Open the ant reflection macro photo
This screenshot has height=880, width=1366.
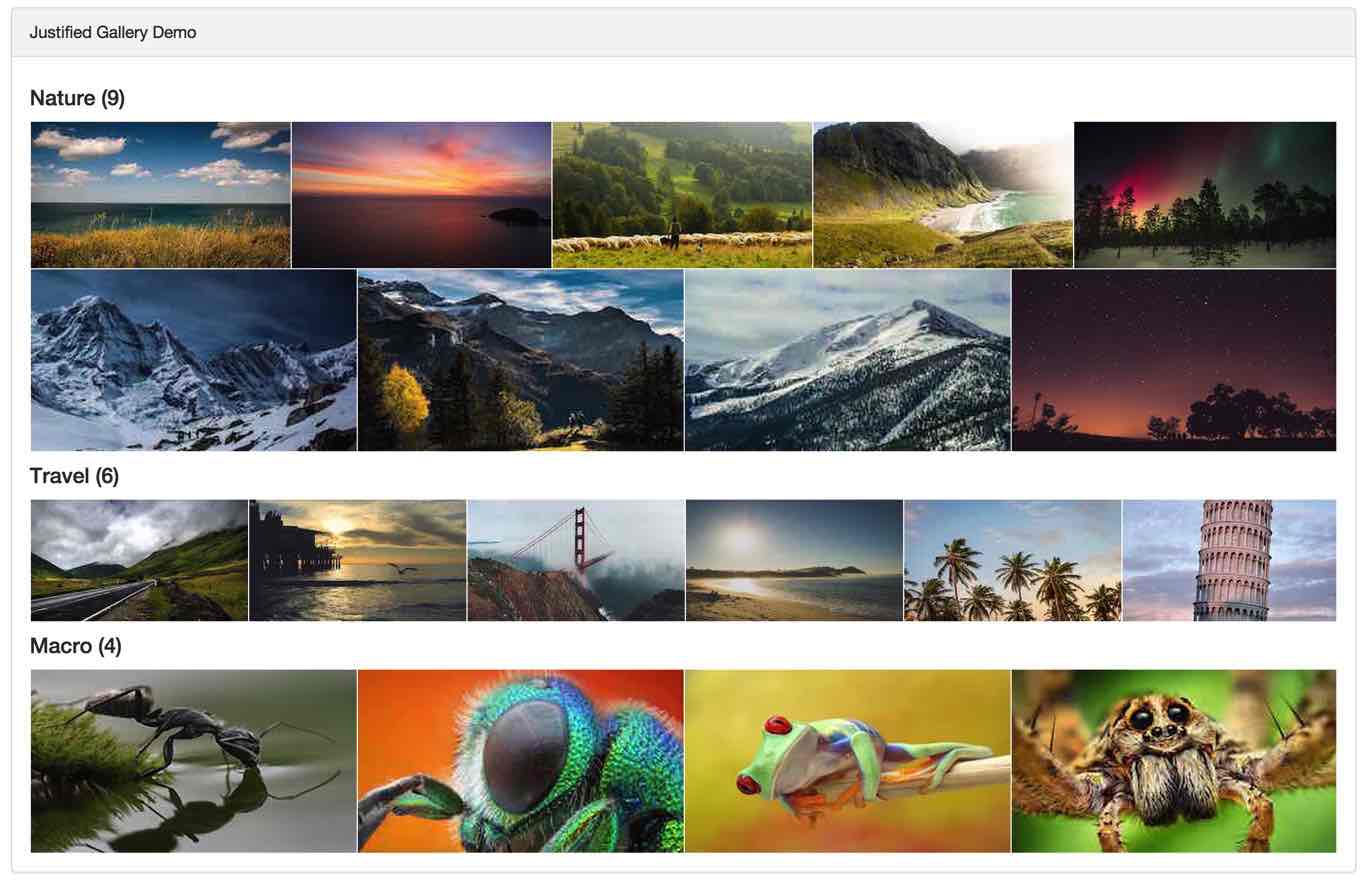193,761
